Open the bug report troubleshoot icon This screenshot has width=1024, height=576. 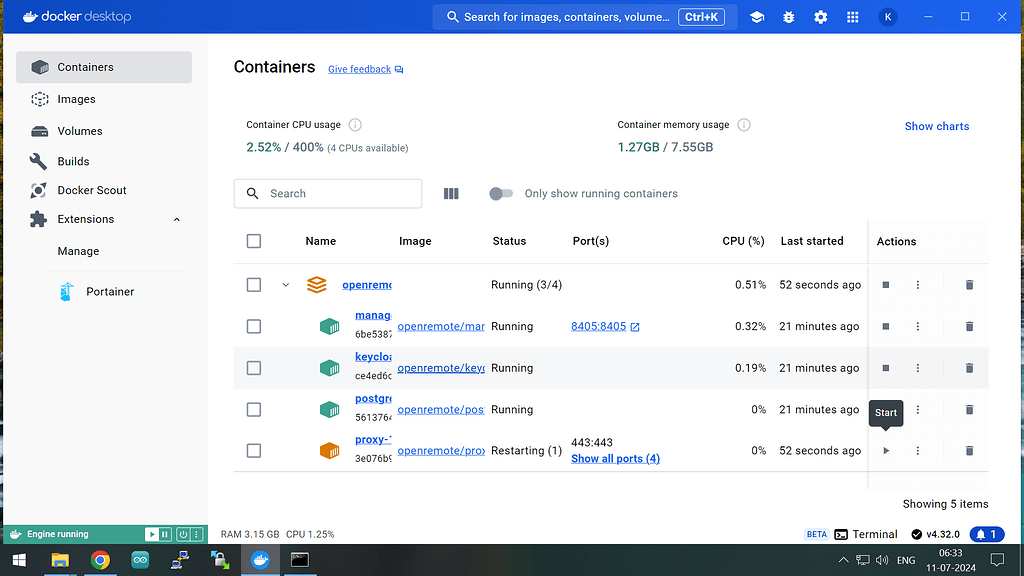click(789, 17)
